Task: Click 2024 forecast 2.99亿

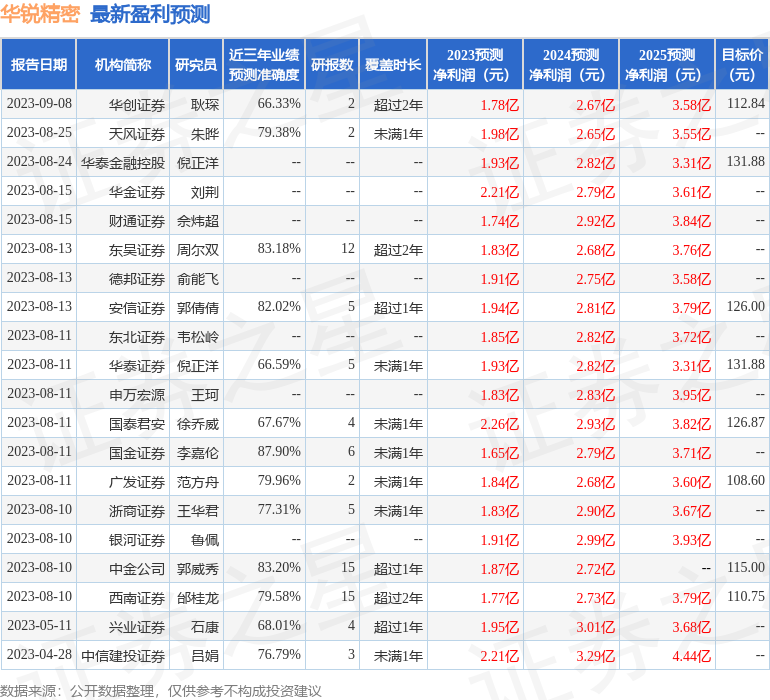Action: click(x=595, y=539)
